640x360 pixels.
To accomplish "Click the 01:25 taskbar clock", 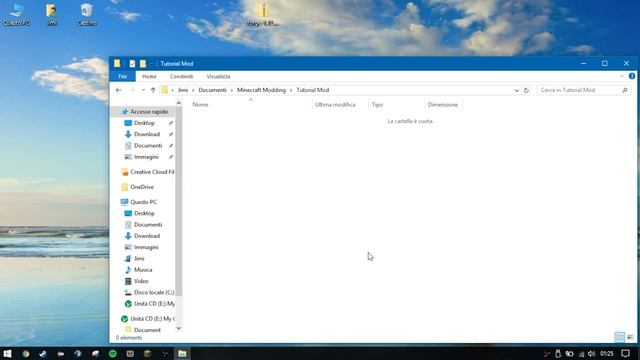I will pos(607,353).
